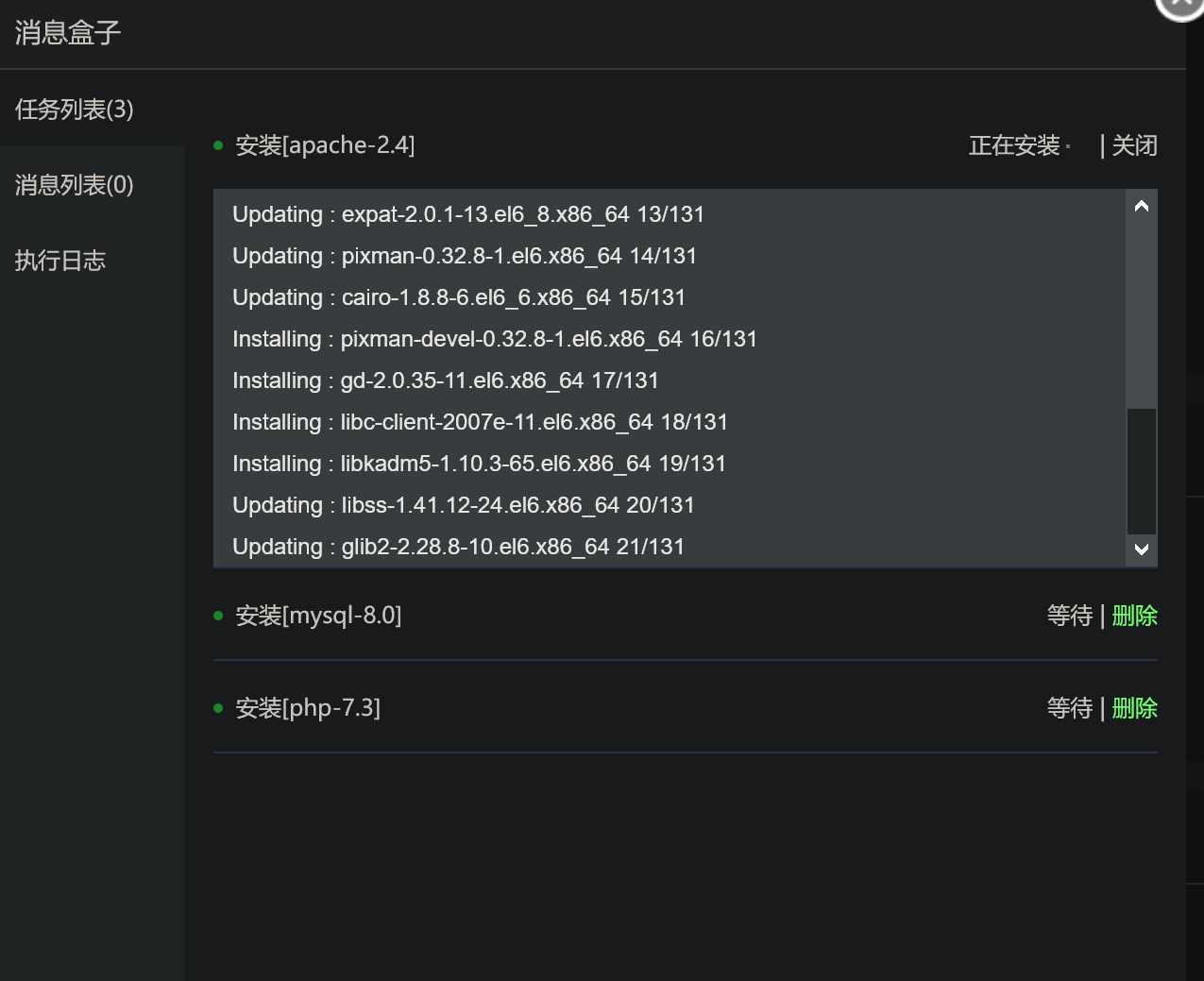Viewport: 1204px width, 981px height.
Task: Open the 任务列表(3) tab
Action: [x=74, y=110]
